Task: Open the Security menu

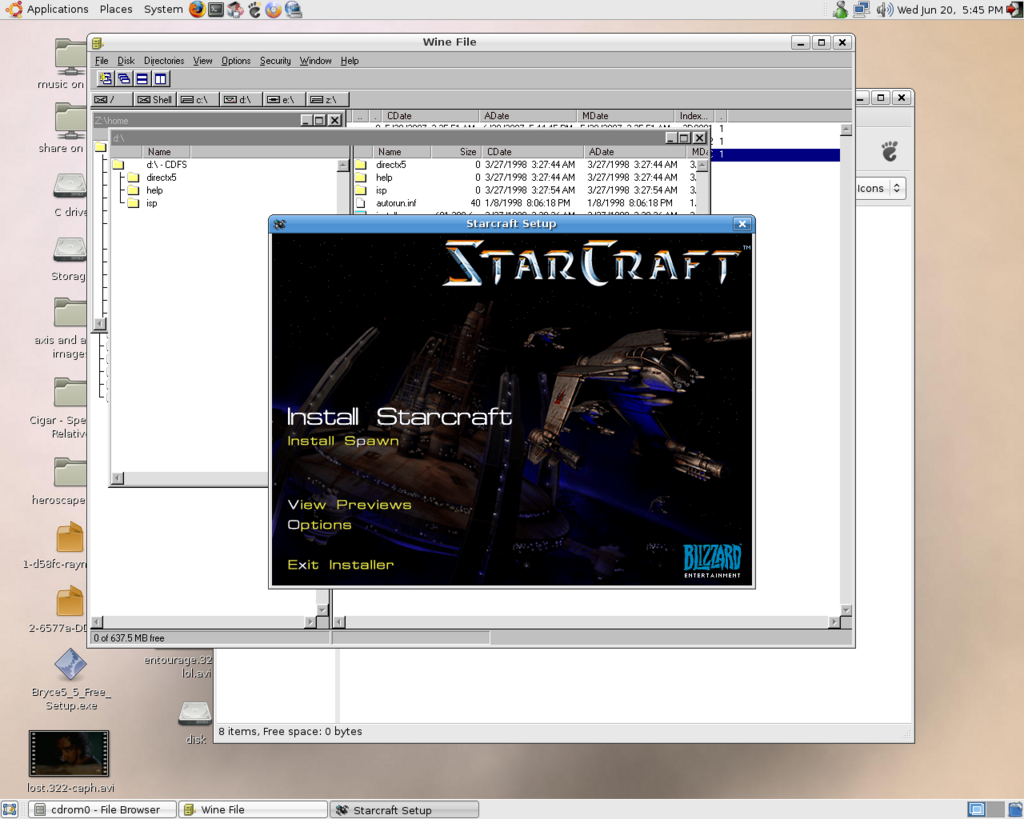Action: point(275,61)
